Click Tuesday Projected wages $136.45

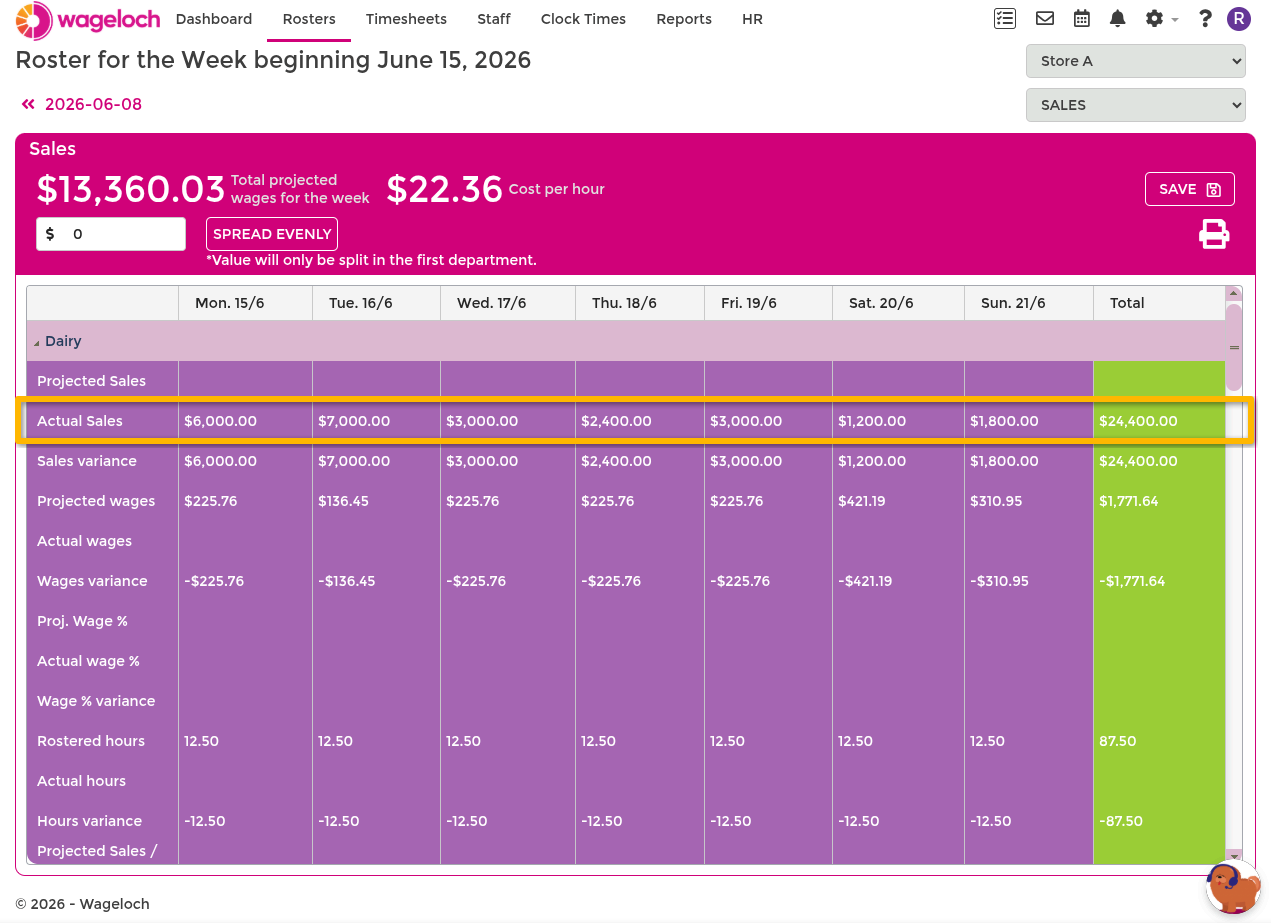376,501
